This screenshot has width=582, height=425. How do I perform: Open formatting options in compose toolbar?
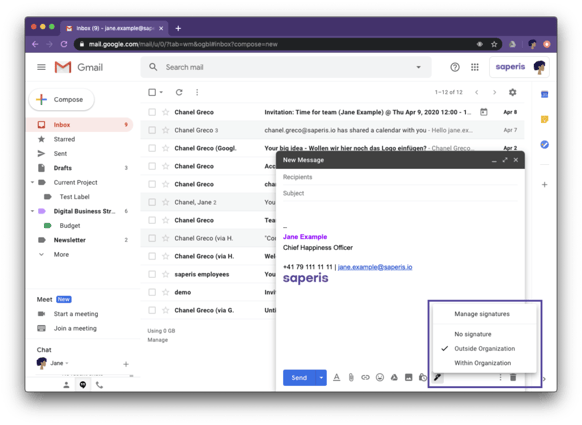click(x=336, y=377)
